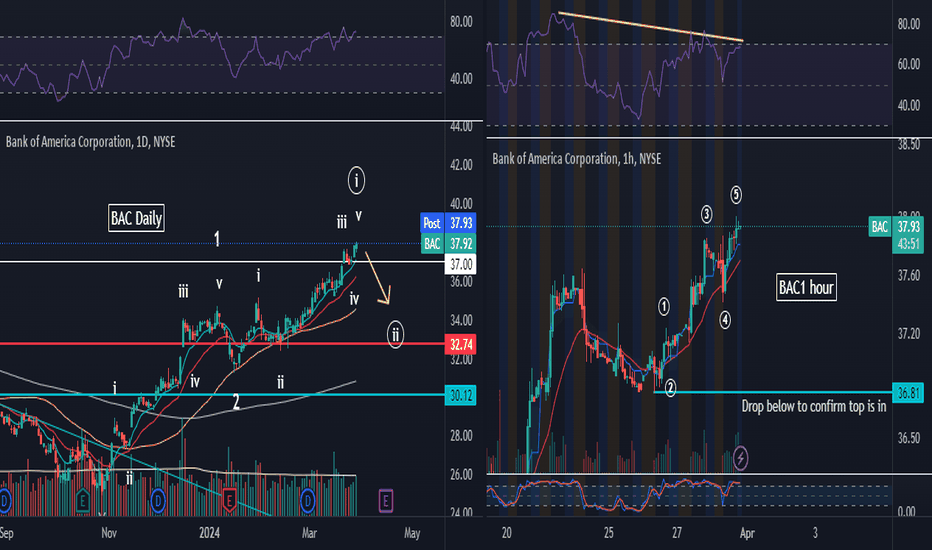Click the 60.00 RSI axis value on hourly chart

[909, 64]
